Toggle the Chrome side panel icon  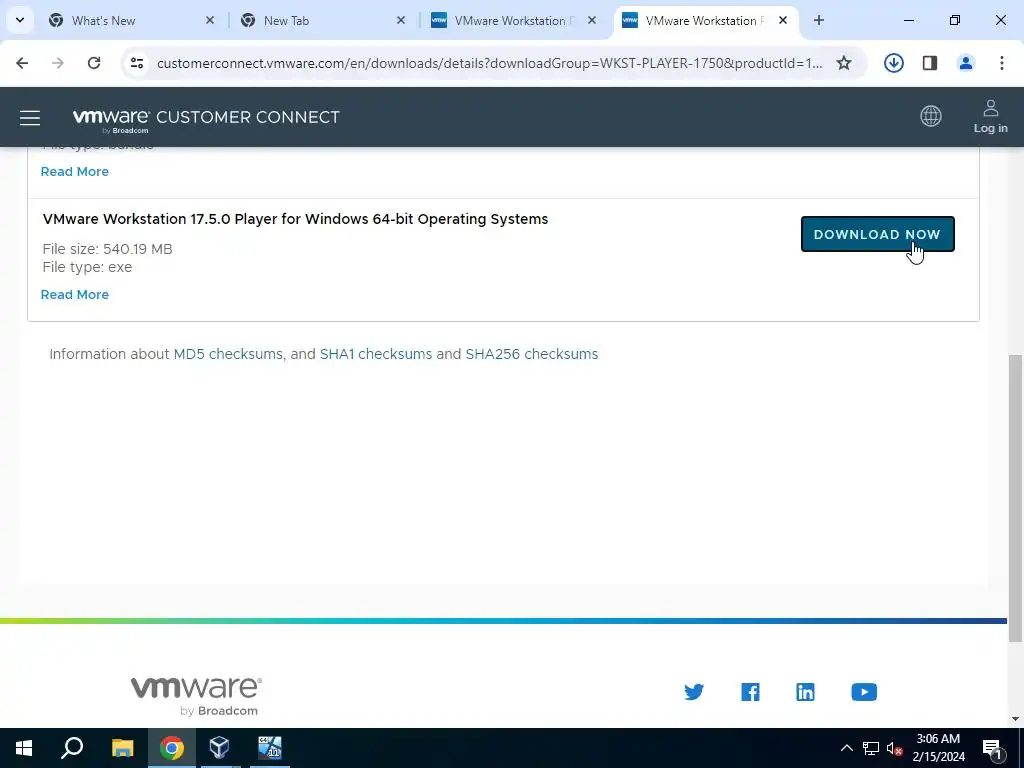coord(930,63)
